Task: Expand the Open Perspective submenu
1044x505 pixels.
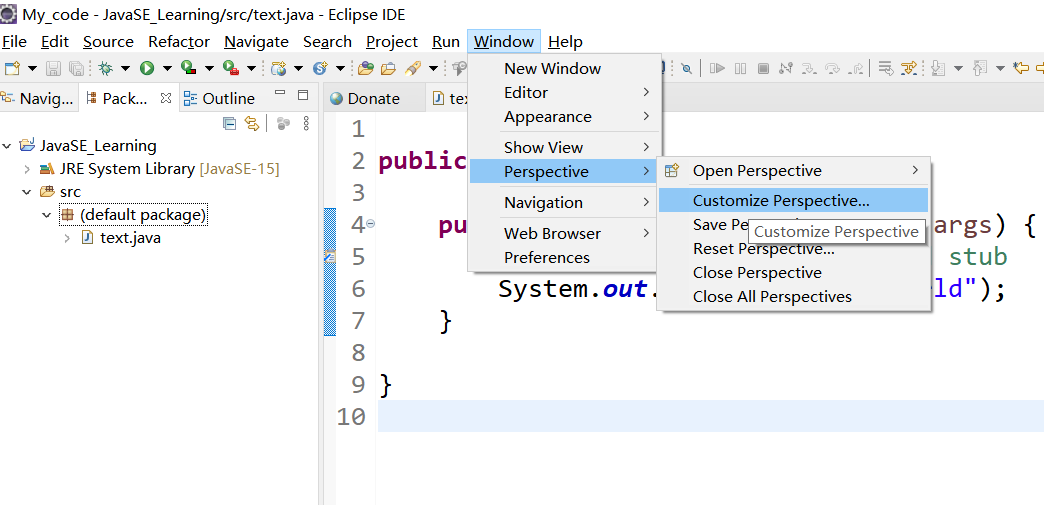Action: click(793, 171)
